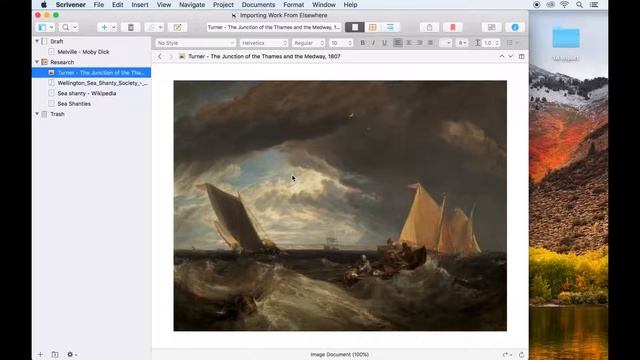This screenshot has height=360, width=640.
Task: Click rotate image icon in footer
Action: 507,355
